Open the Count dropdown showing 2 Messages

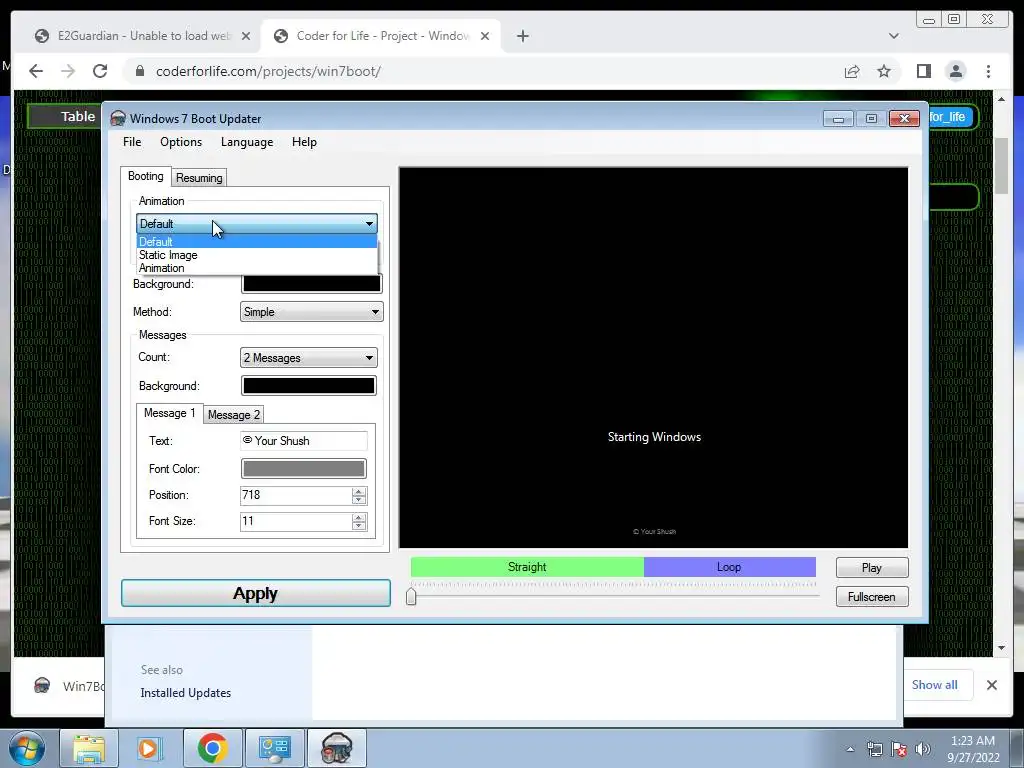pos(308,358)
